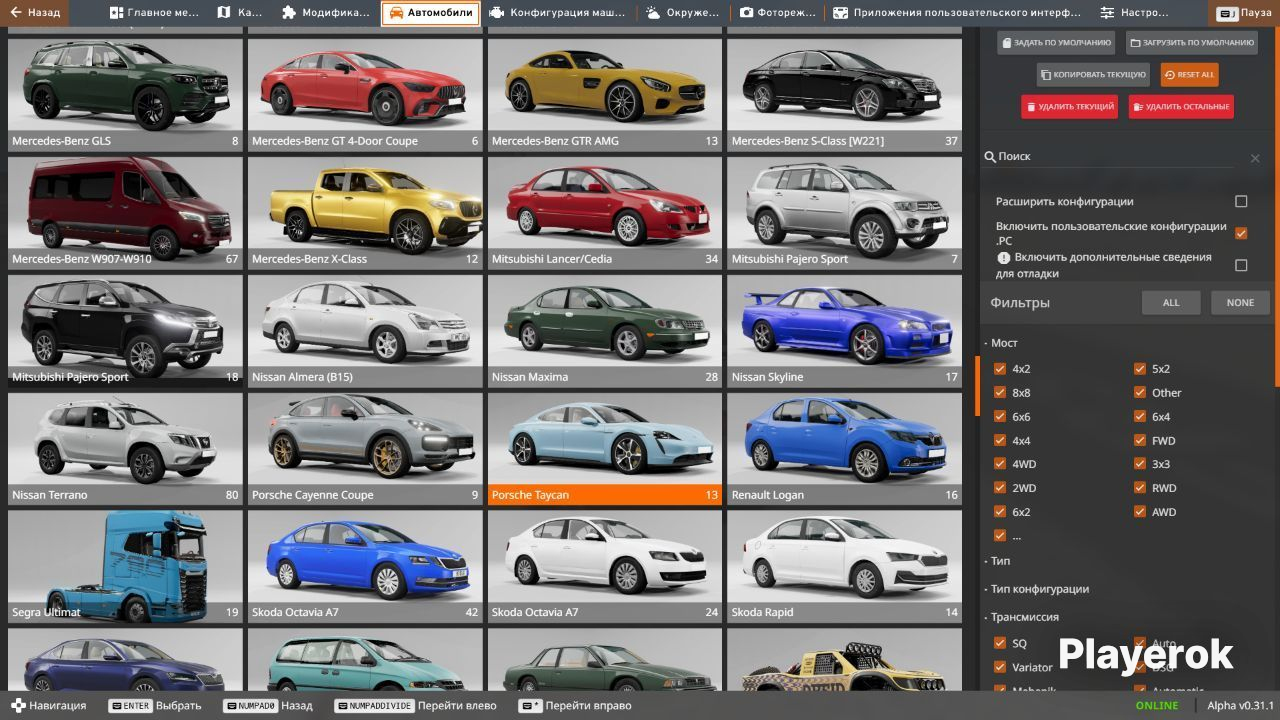Click Загрузить по умолчанию button
The image size is (1280, 720).
coord(1192,43)
